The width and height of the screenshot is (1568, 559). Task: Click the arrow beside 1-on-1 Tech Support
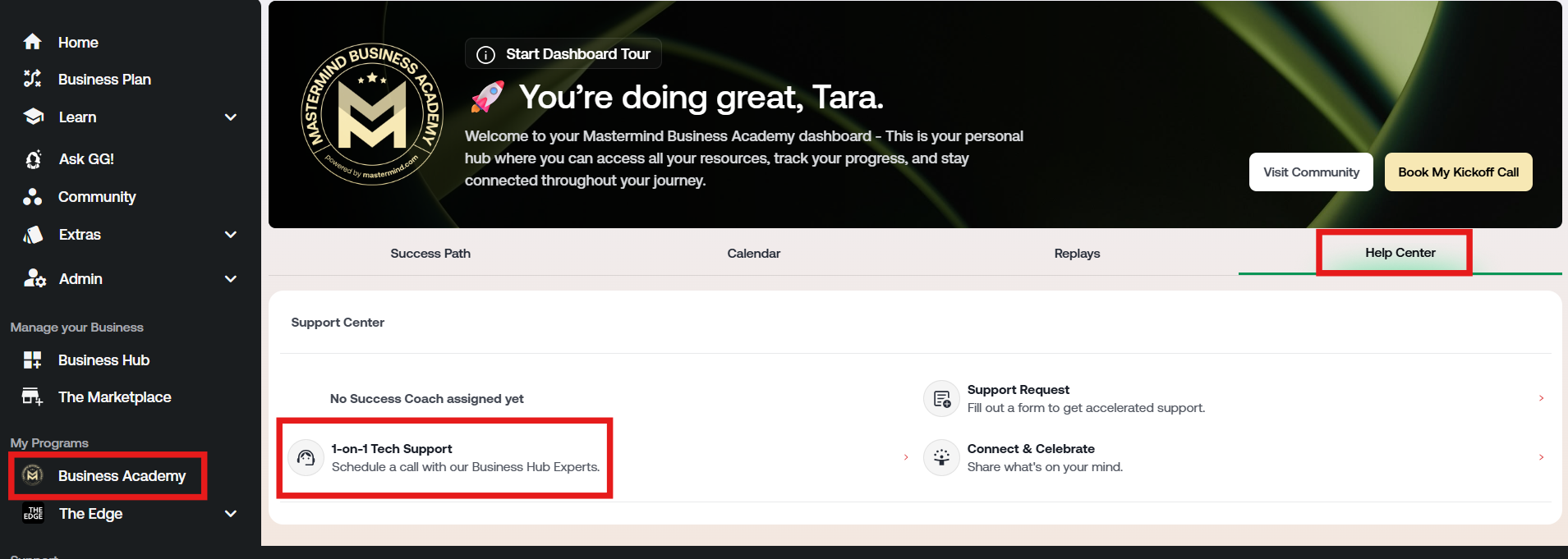coord(906,457)
